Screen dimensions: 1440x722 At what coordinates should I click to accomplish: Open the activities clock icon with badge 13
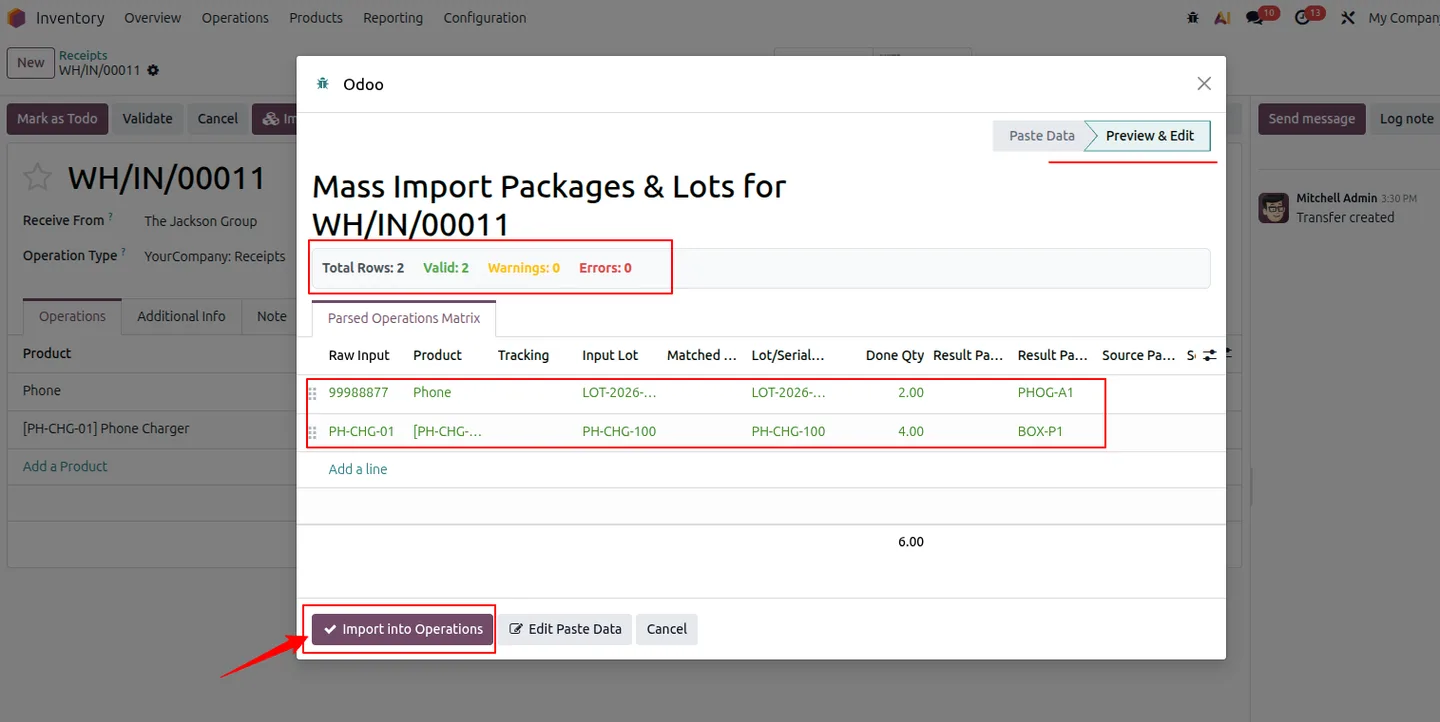tap(1302, 18)
